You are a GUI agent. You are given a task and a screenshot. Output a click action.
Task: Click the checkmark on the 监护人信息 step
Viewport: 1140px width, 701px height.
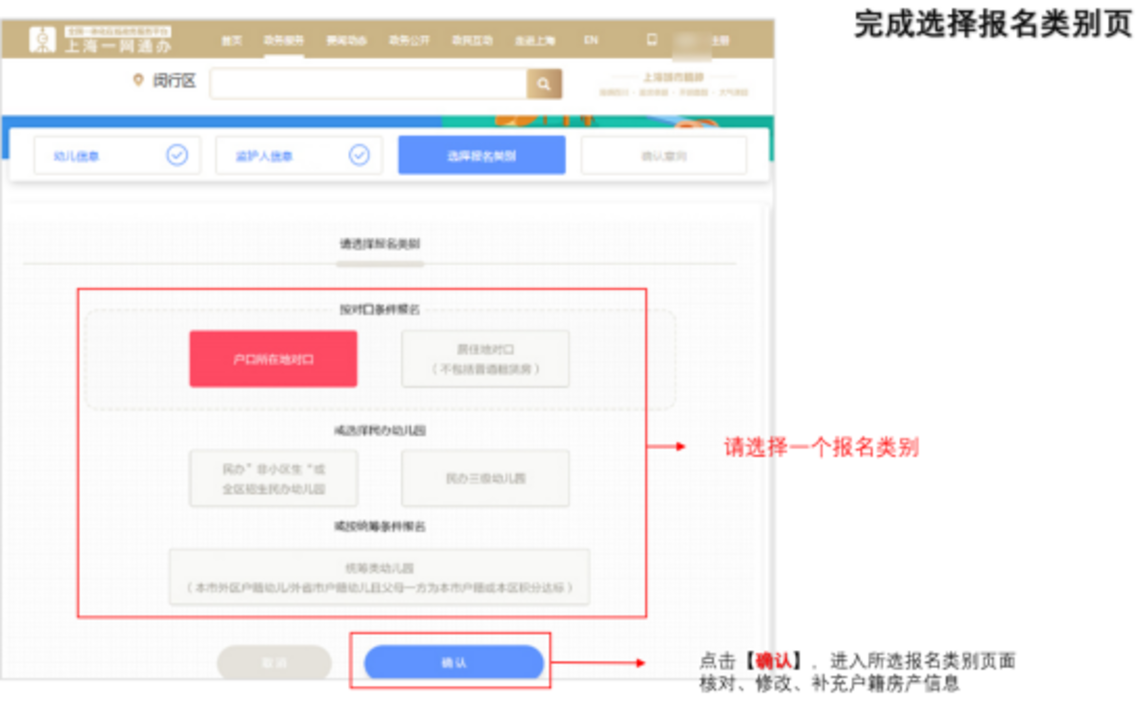coord(358,155)
